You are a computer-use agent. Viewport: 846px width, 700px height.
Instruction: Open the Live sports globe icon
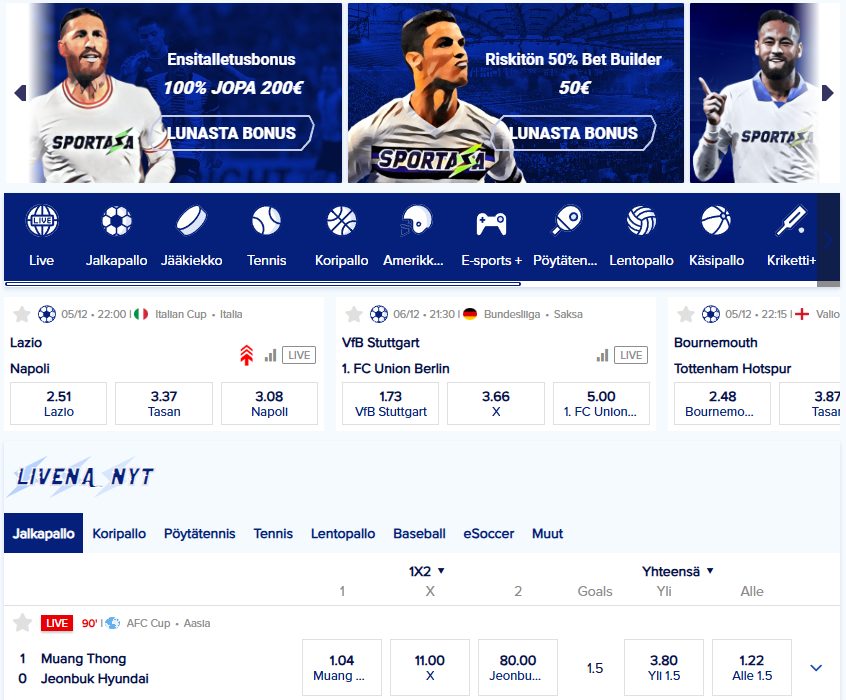point(42,221)
